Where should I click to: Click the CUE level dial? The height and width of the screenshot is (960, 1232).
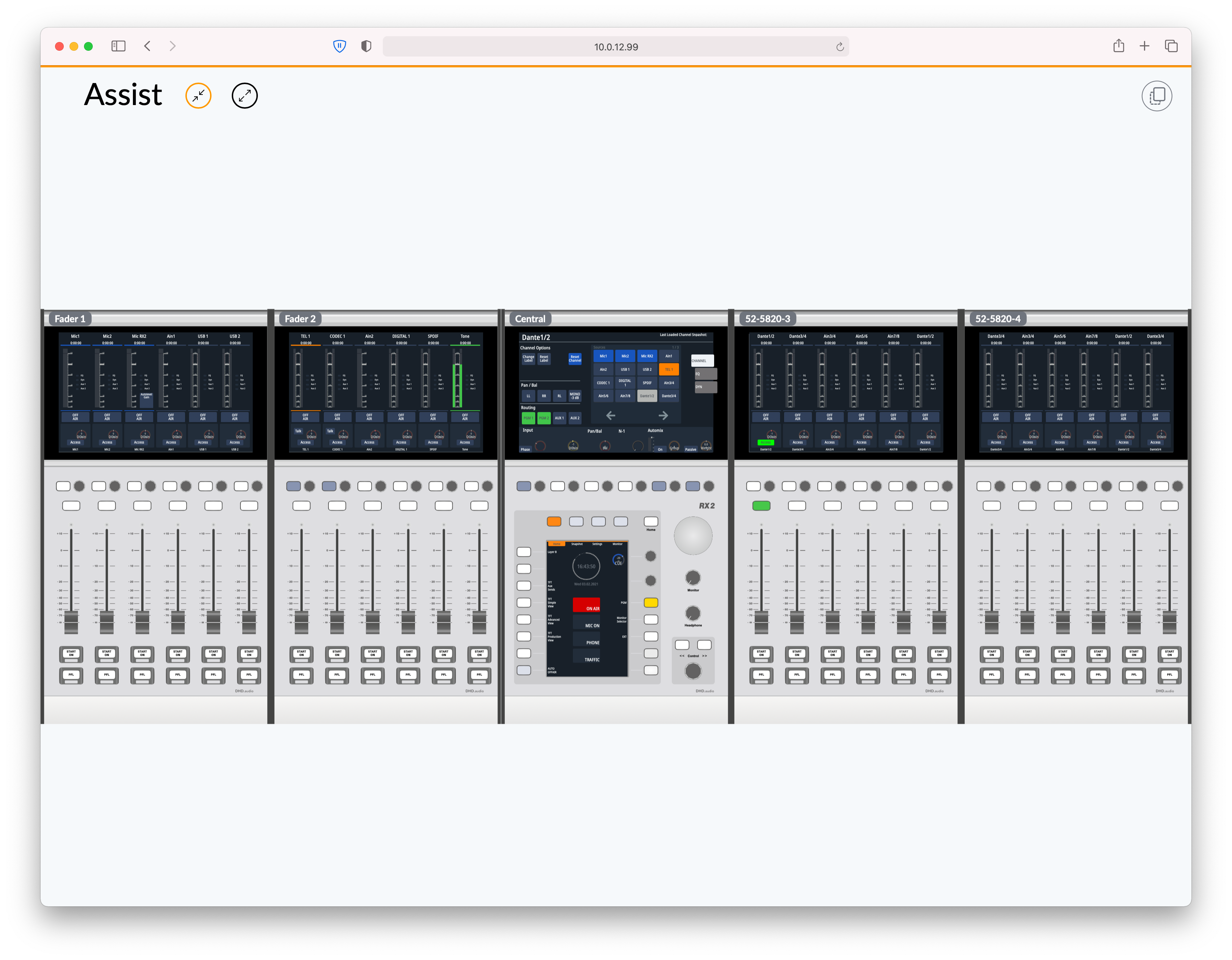pyautogui.click(x=618, y=560)
